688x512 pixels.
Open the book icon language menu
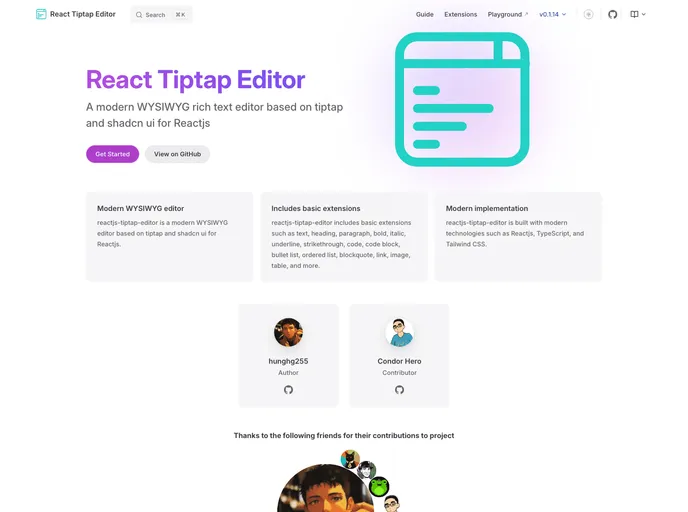click(638, 14)
